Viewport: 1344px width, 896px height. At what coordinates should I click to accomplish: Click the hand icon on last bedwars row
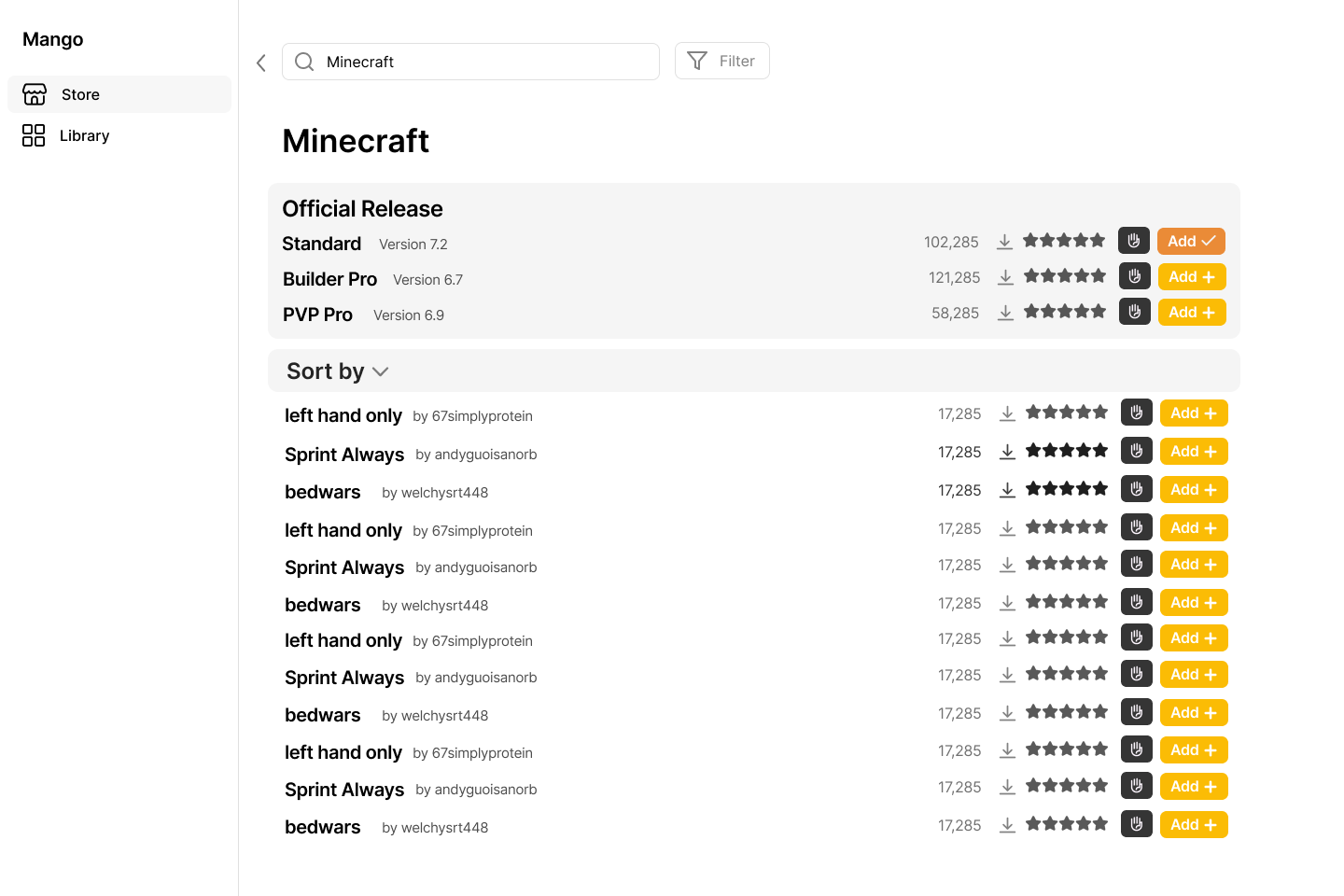click(1137, 824)
